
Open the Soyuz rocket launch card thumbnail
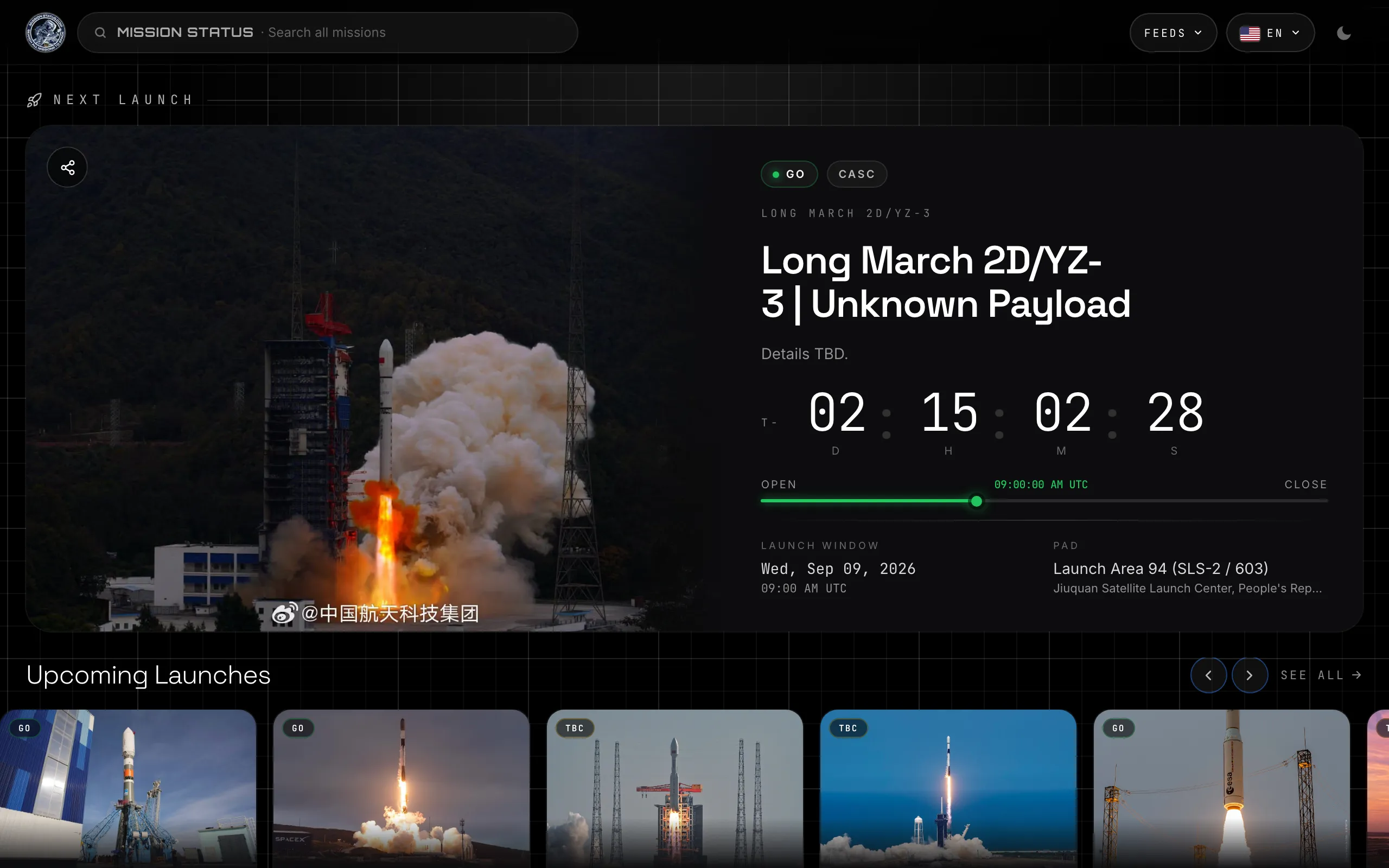[x=128, y=789]
